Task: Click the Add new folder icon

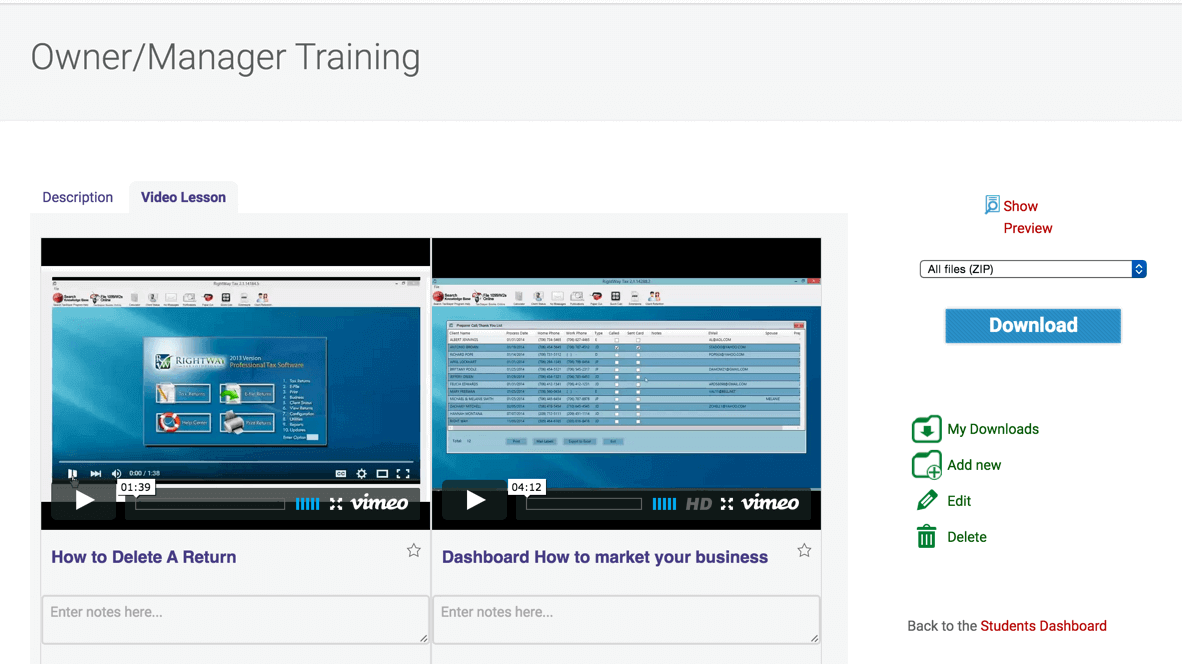Action: [926, 465]
